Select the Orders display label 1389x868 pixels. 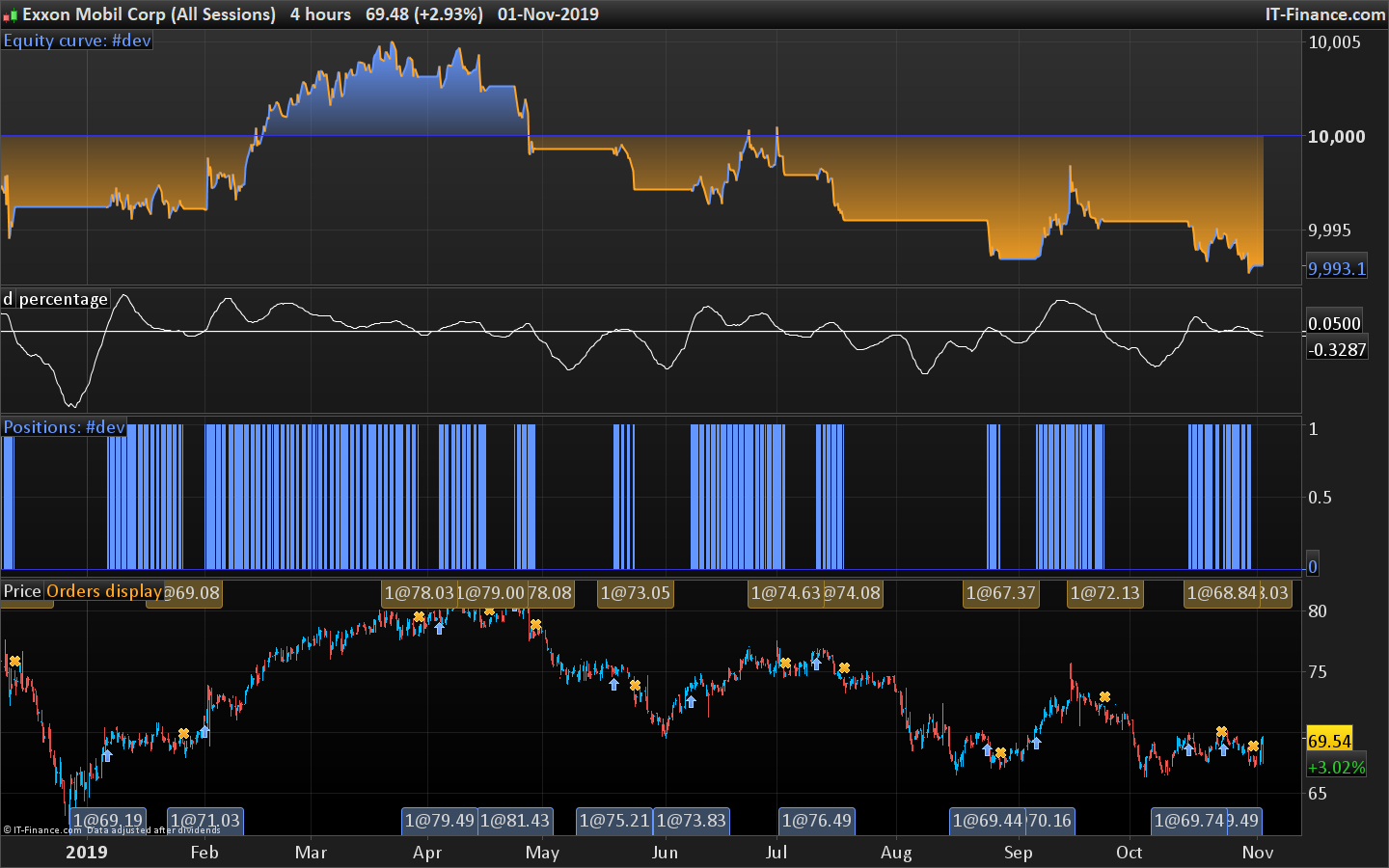coord(104,591)
